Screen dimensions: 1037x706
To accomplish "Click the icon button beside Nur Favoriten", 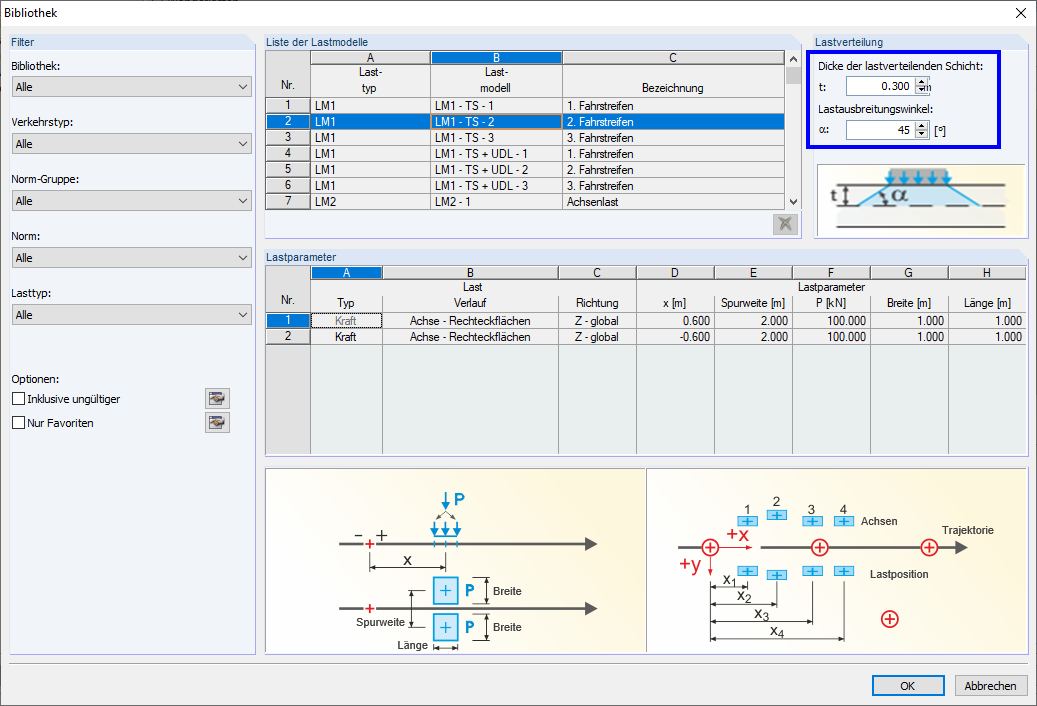I will (x=217, y=422).
